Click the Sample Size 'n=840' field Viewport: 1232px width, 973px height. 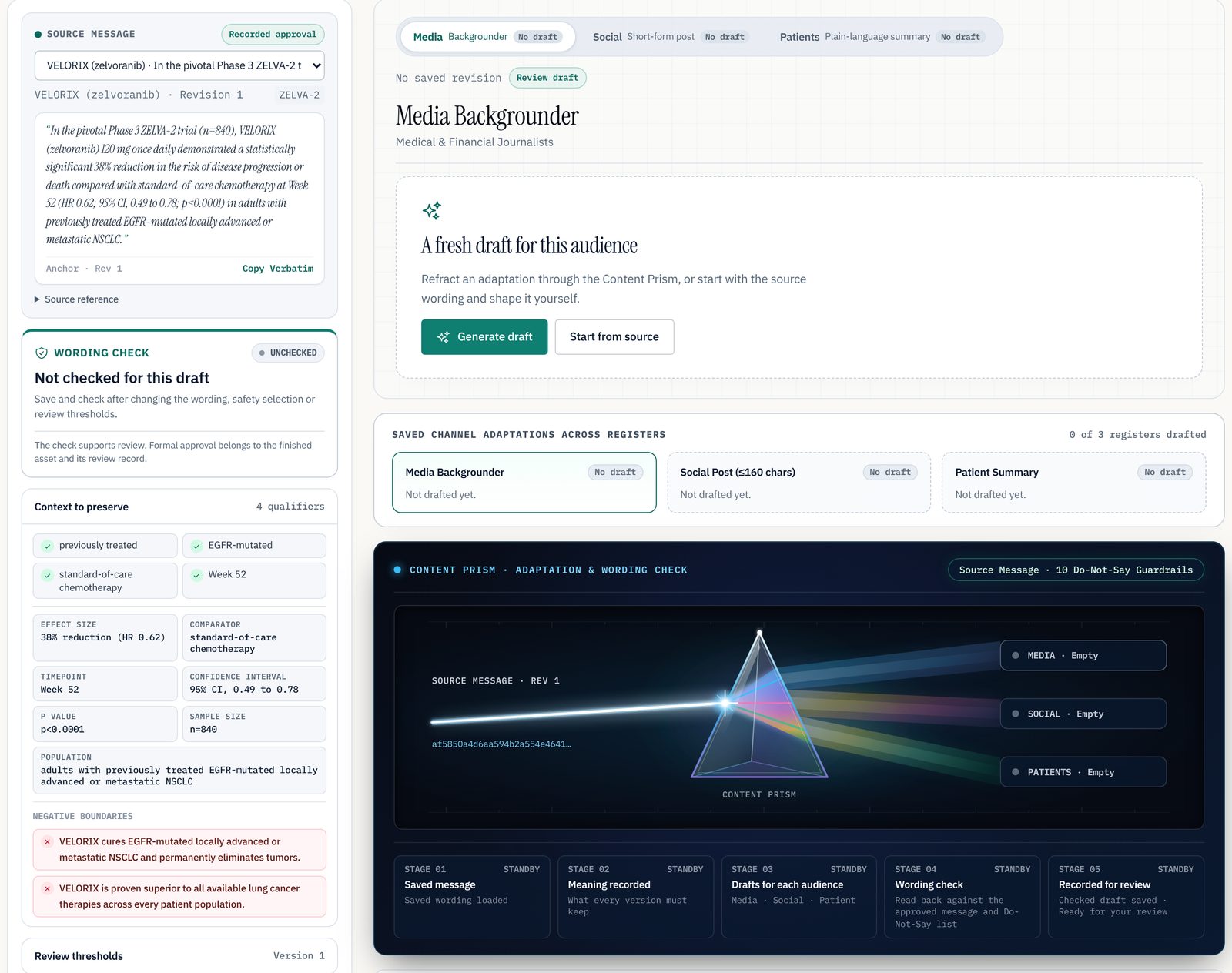coord(254,724)
